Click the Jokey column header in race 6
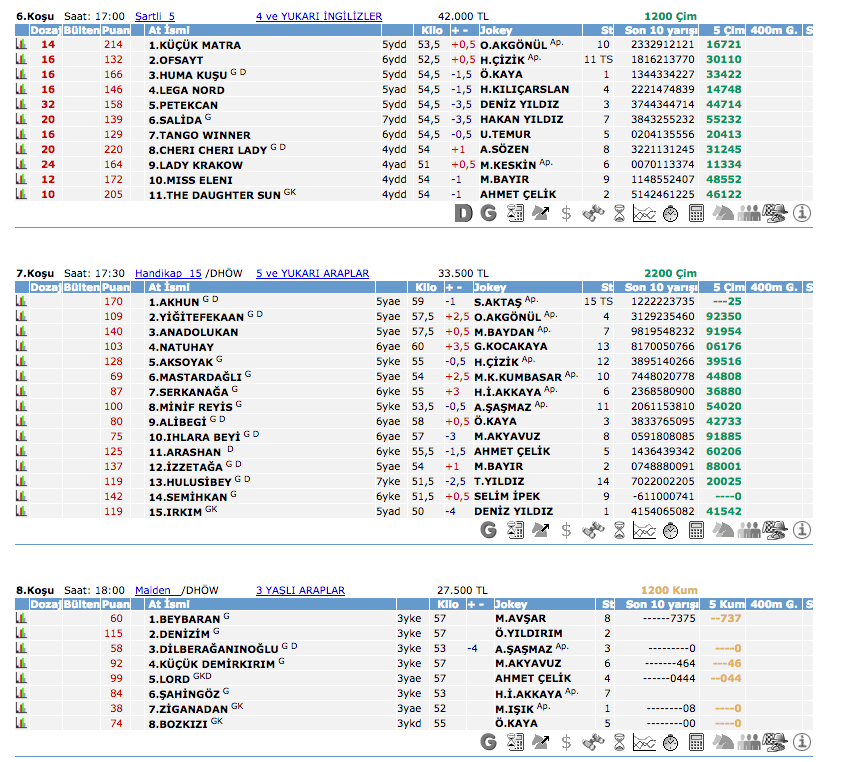Viewport: 848px width, 762px height. tap(496, 31)
